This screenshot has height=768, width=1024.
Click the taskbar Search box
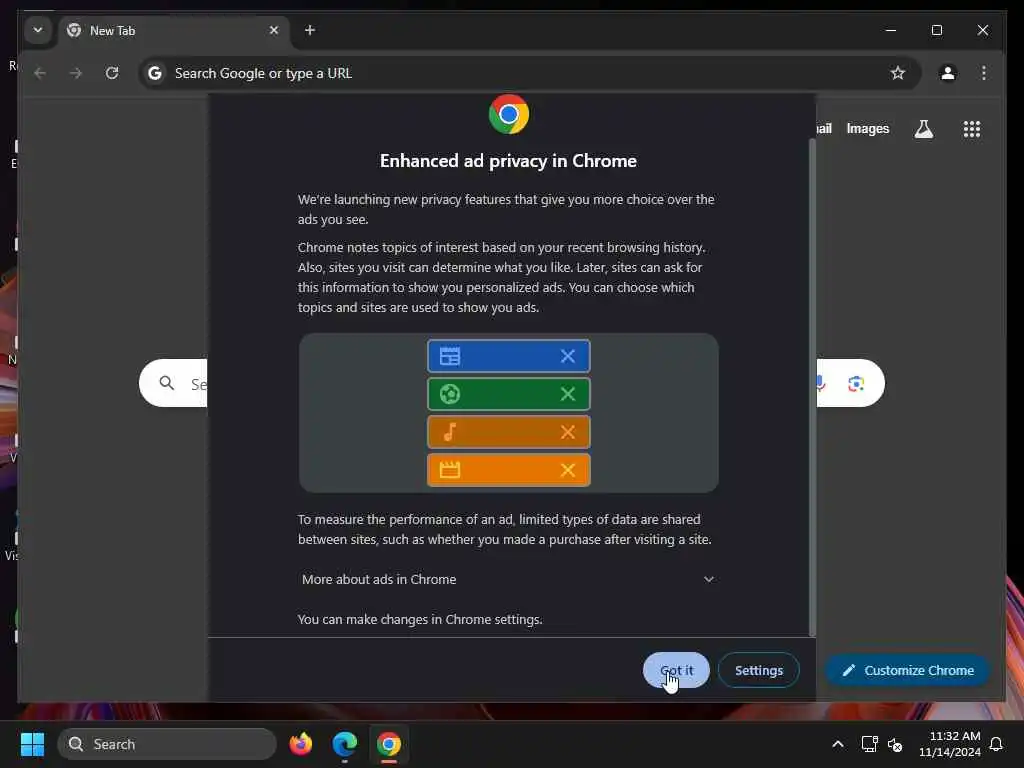[x=167, y=744]
